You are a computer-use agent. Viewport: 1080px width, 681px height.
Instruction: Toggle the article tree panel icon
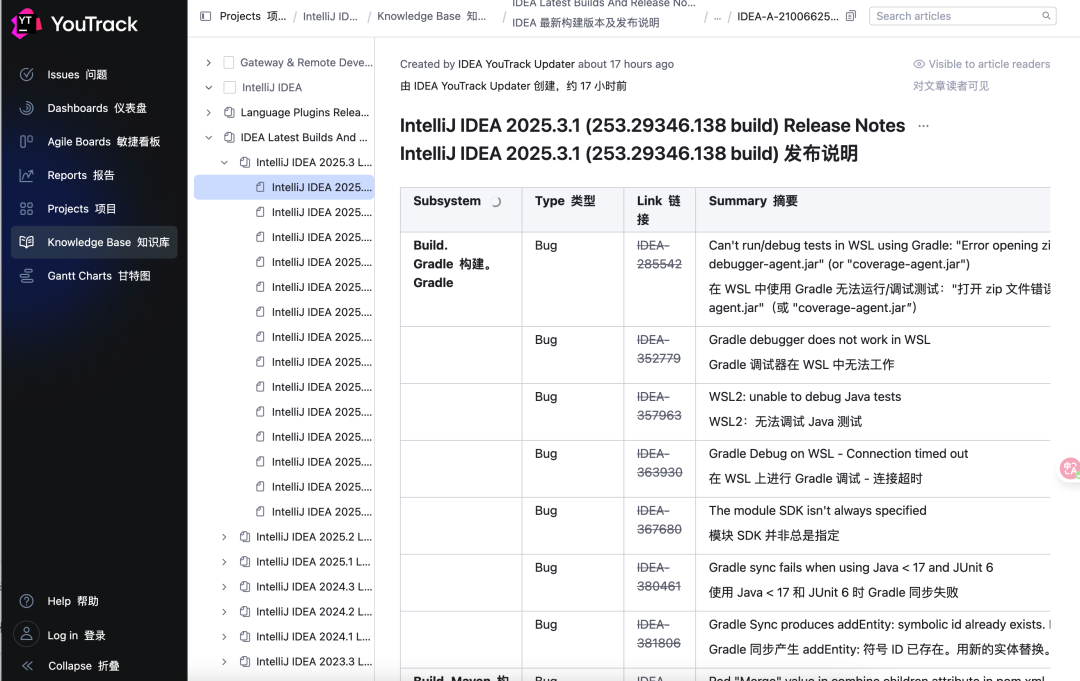[205, 16]
